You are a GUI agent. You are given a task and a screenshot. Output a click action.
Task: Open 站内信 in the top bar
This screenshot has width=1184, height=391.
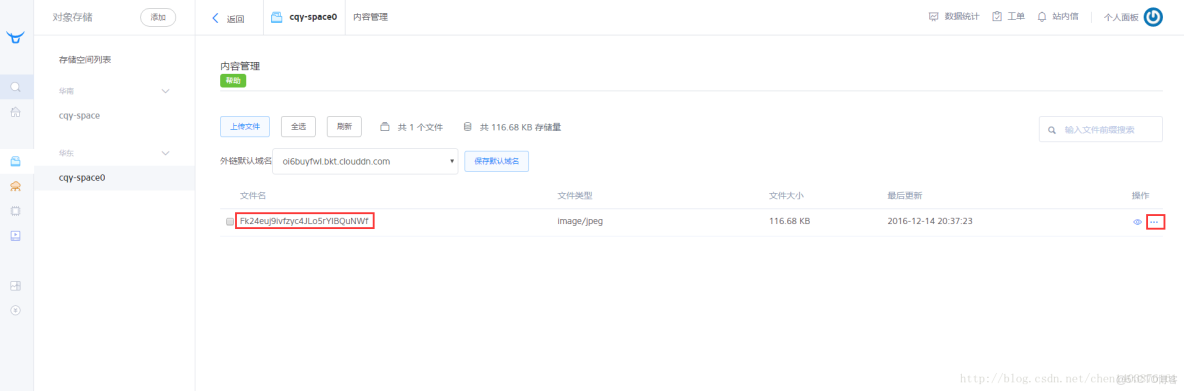pos(1065,17)
